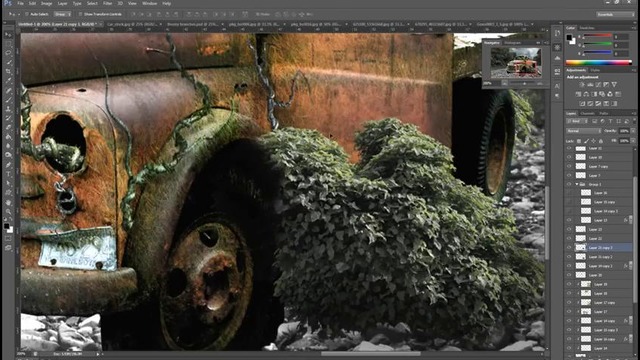
Task: Hide the Layer 7 copy layer
Action: [x=569, y=166]
